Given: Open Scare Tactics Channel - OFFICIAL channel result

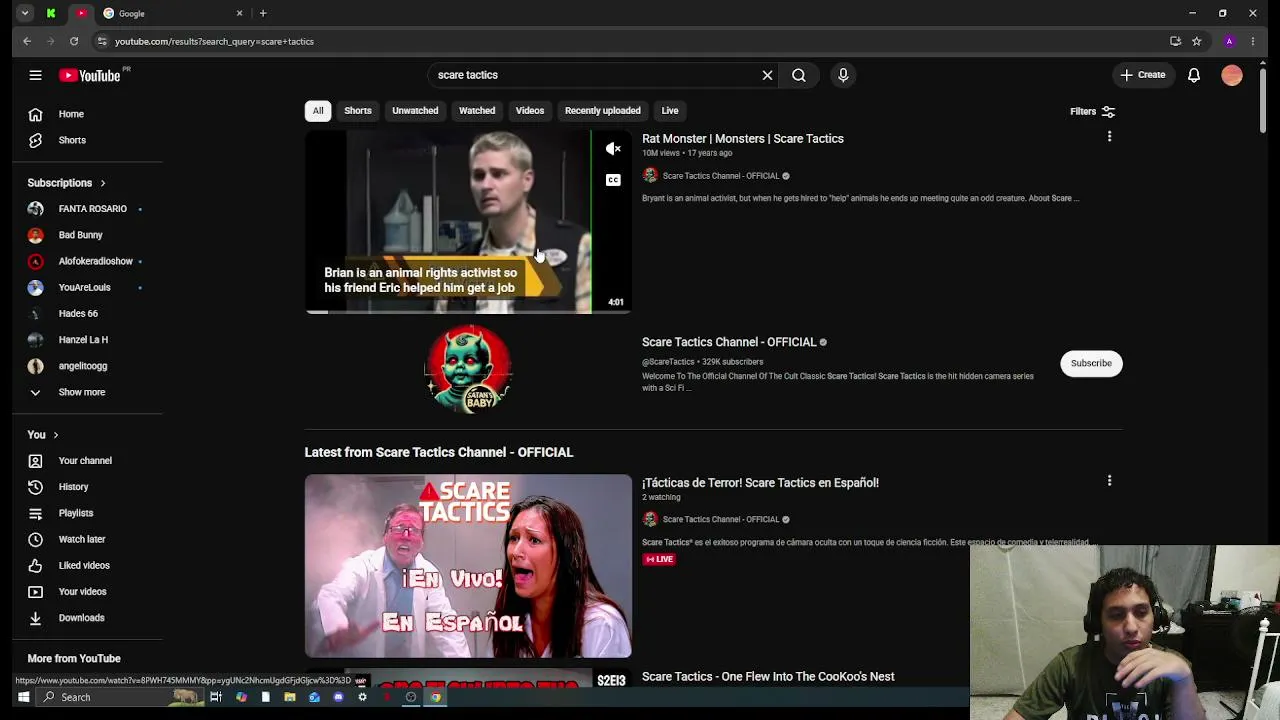Looking at the screenshot, I should [729, 342].
